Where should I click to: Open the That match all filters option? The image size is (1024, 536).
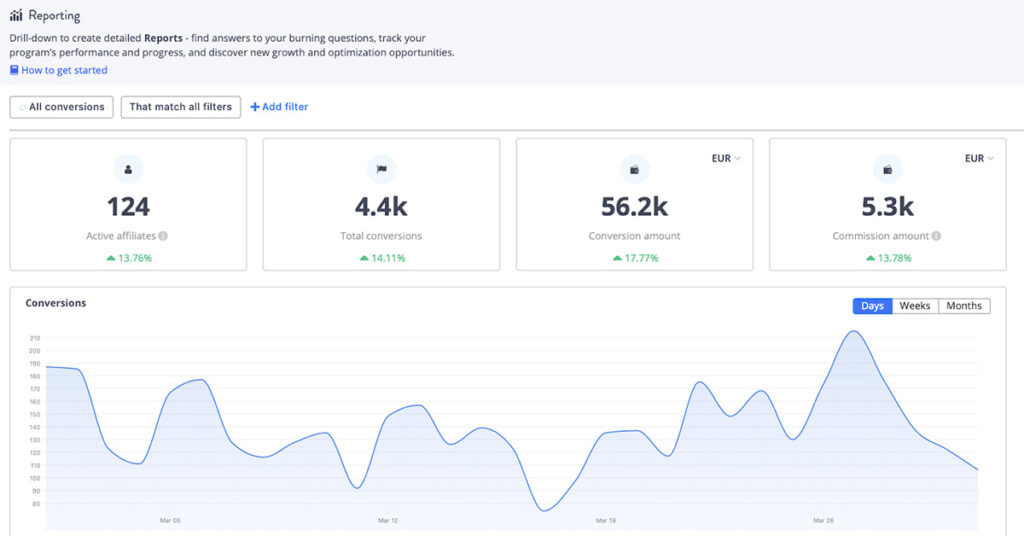tap(180, 107)
